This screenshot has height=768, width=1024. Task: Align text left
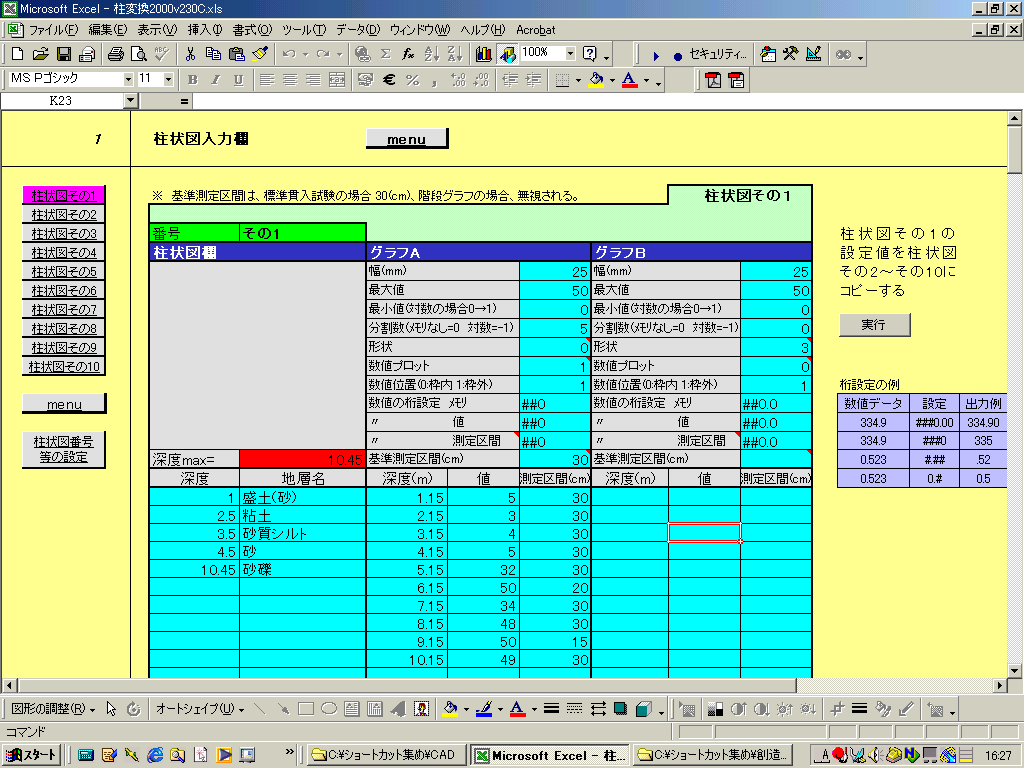coord(266,80)
